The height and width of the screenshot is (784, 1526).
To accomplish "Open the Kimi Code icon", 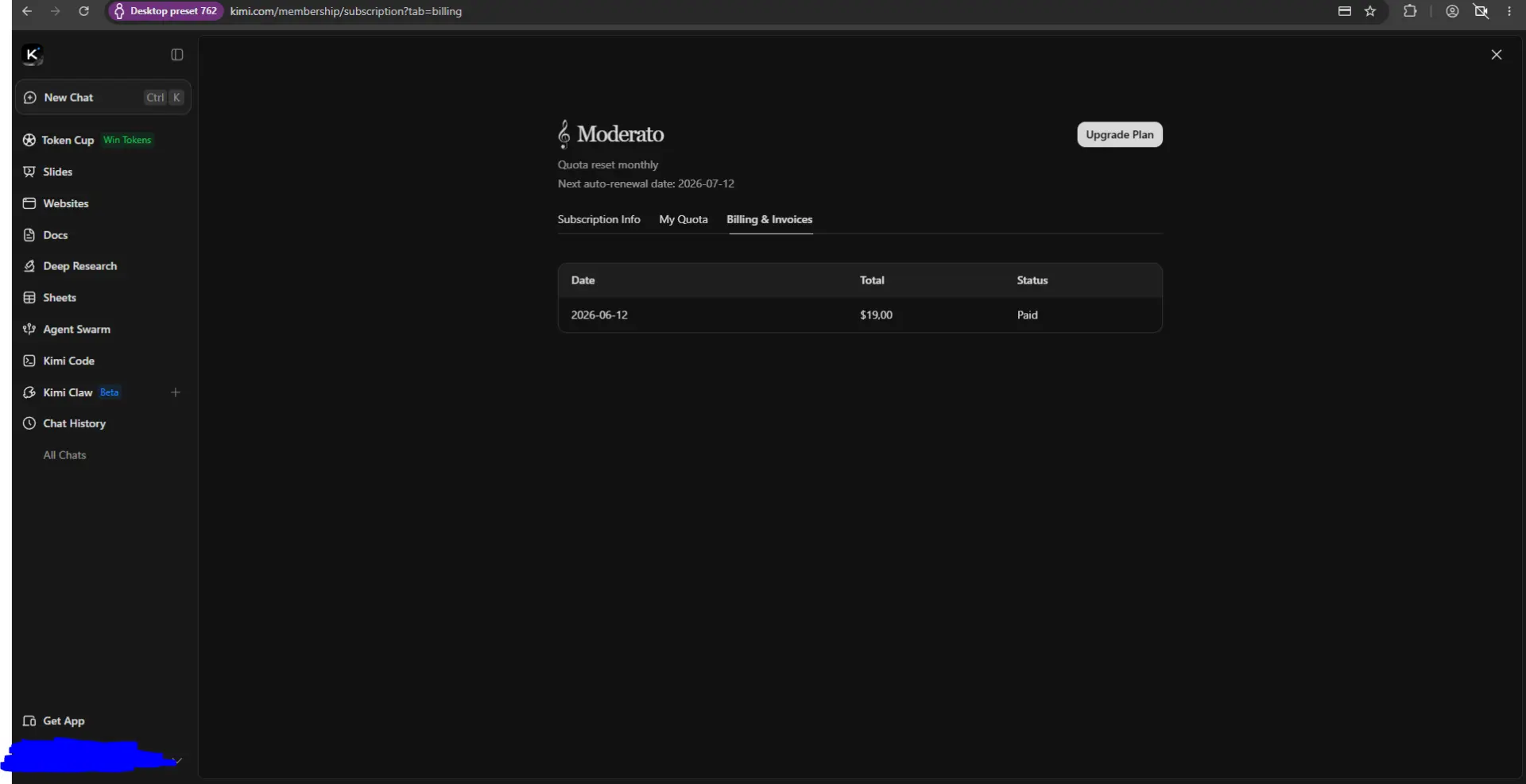I will [x=29, y=361].
